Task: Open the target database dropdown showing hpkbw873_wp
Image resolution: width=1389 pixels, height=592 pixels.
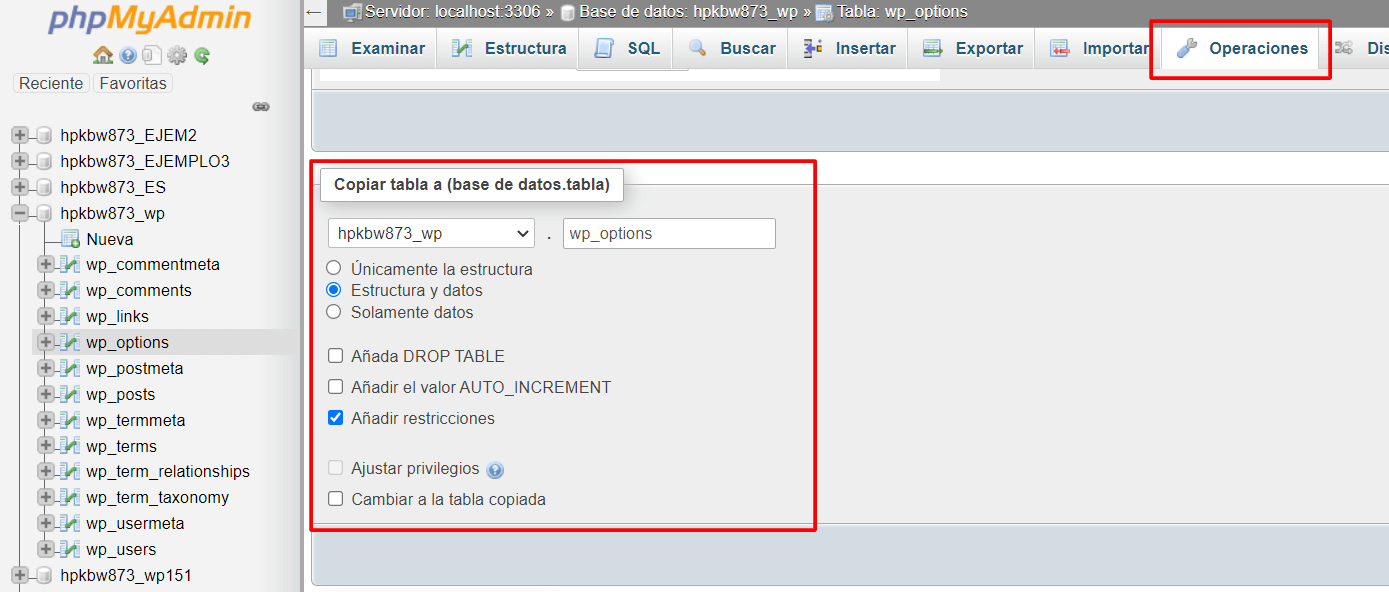Action: pos(430,232)
